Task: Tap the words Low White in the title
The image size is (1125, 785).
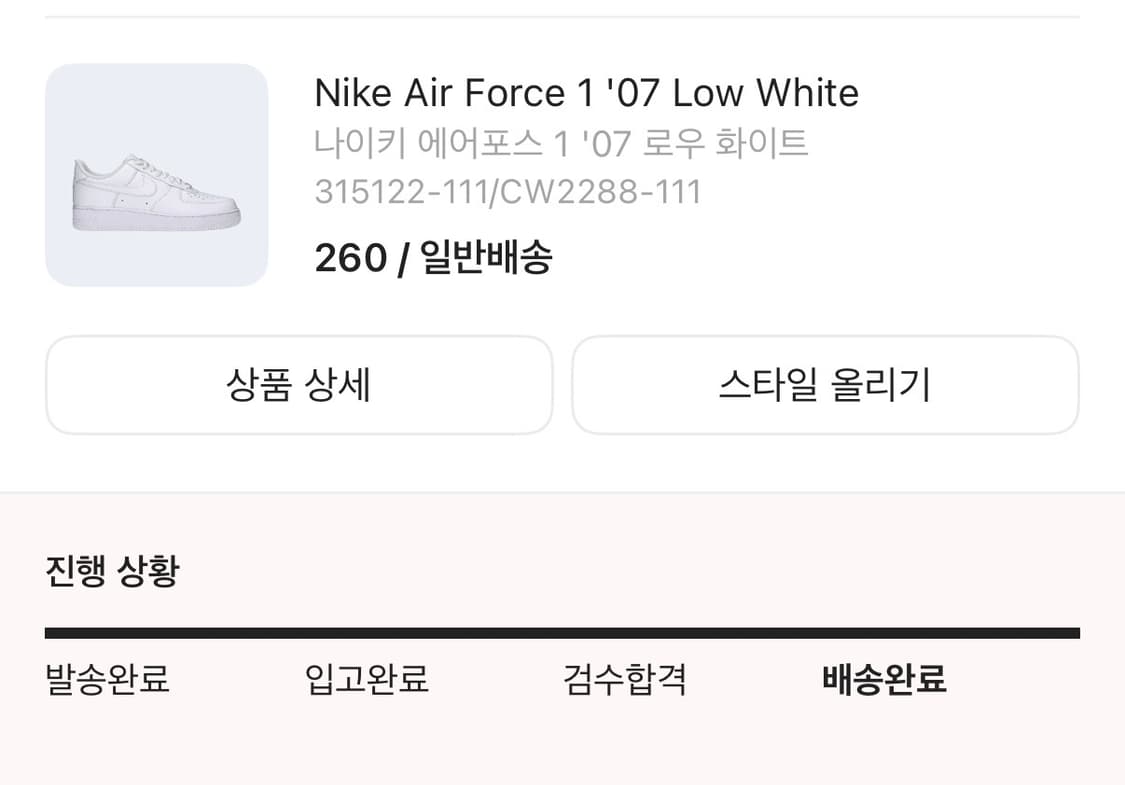Action: [x=765, y=93]
